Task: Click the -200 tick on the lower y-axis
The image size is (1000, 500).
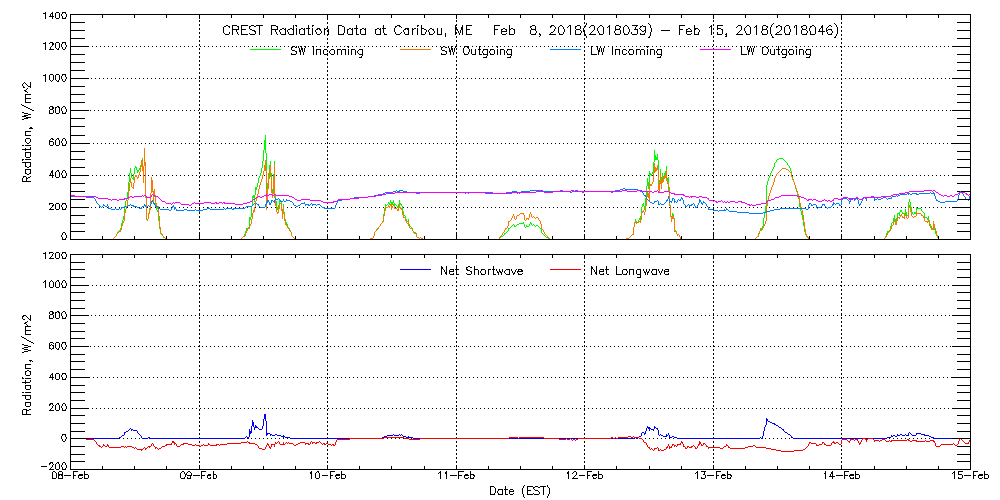Action: 50,466
